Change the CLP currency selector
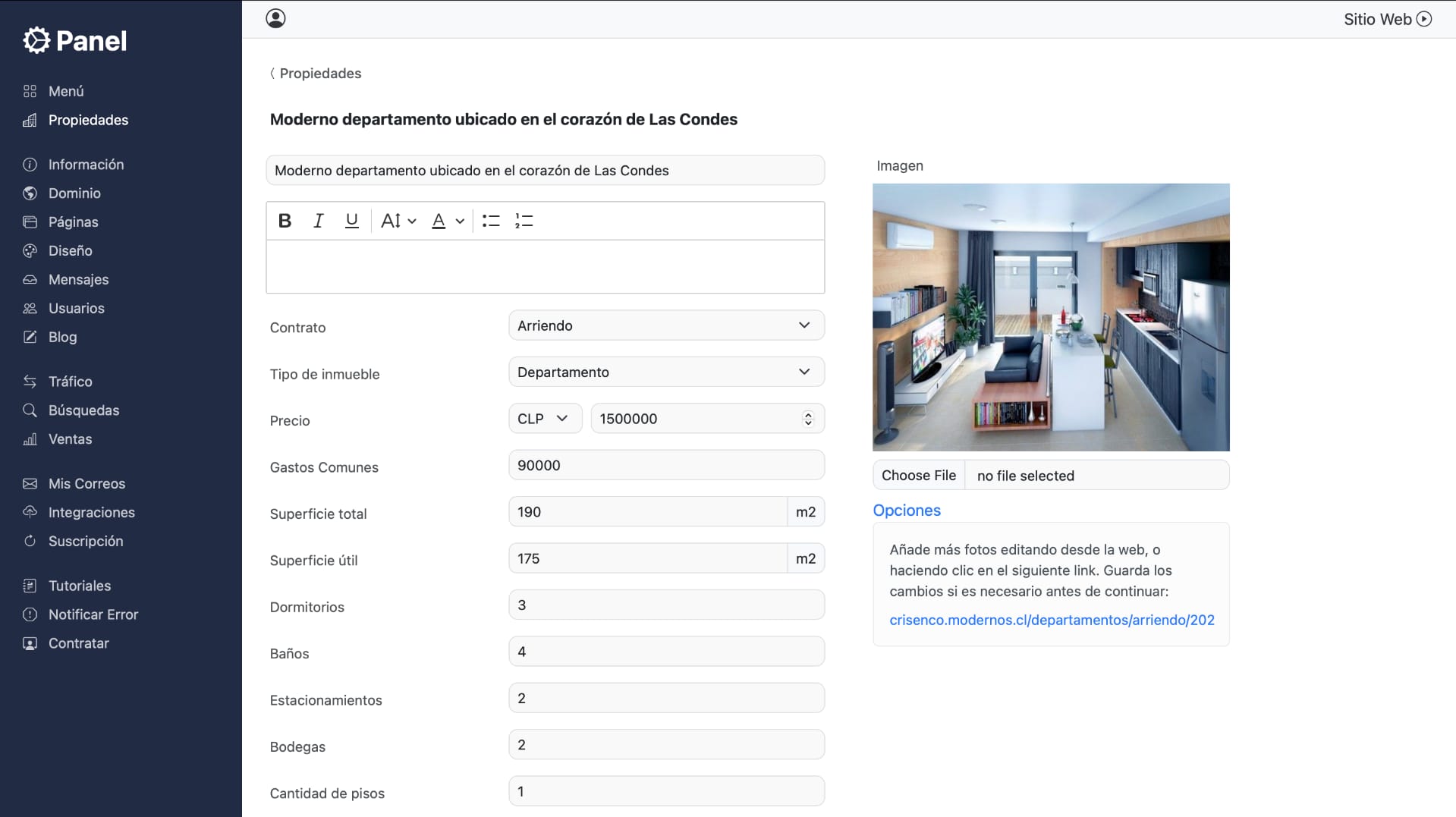 coord(544,419)
